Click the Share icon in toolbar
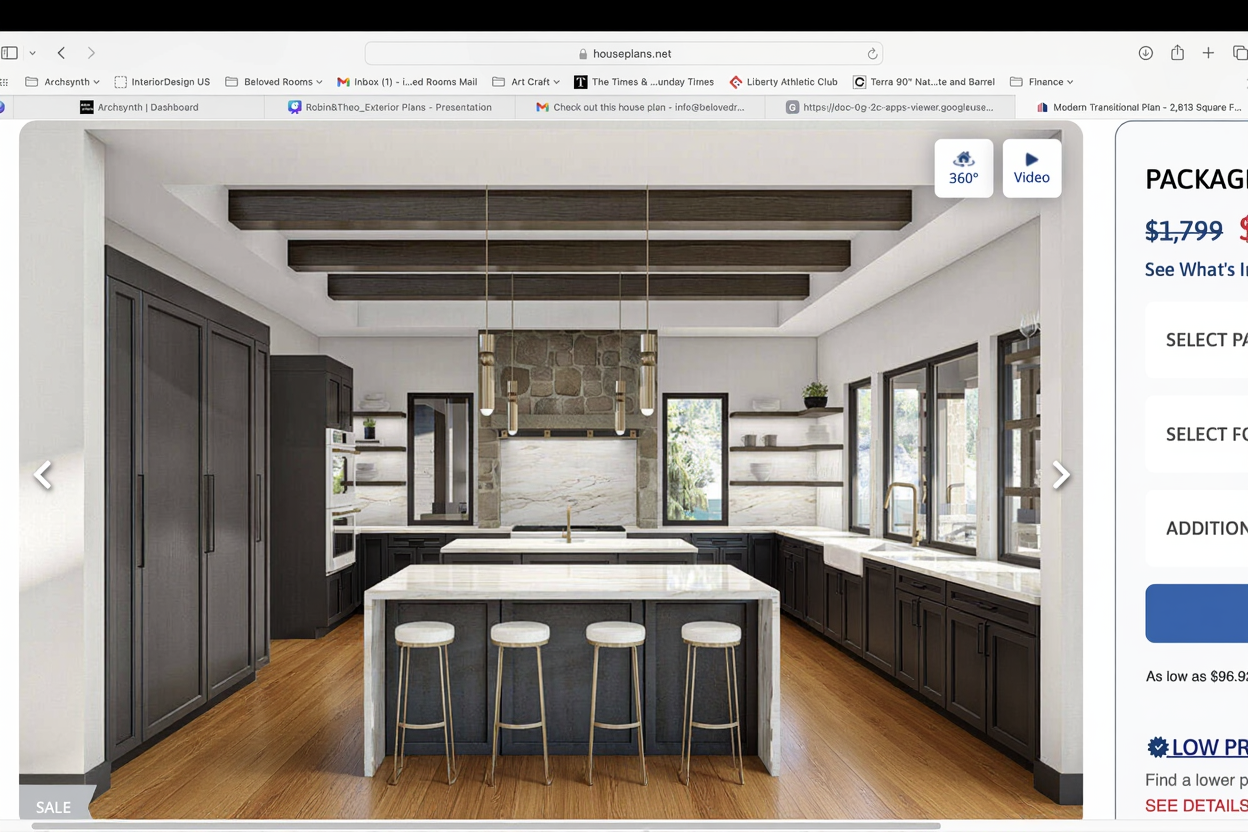 pyautogui.click(x=1177, y=53)
